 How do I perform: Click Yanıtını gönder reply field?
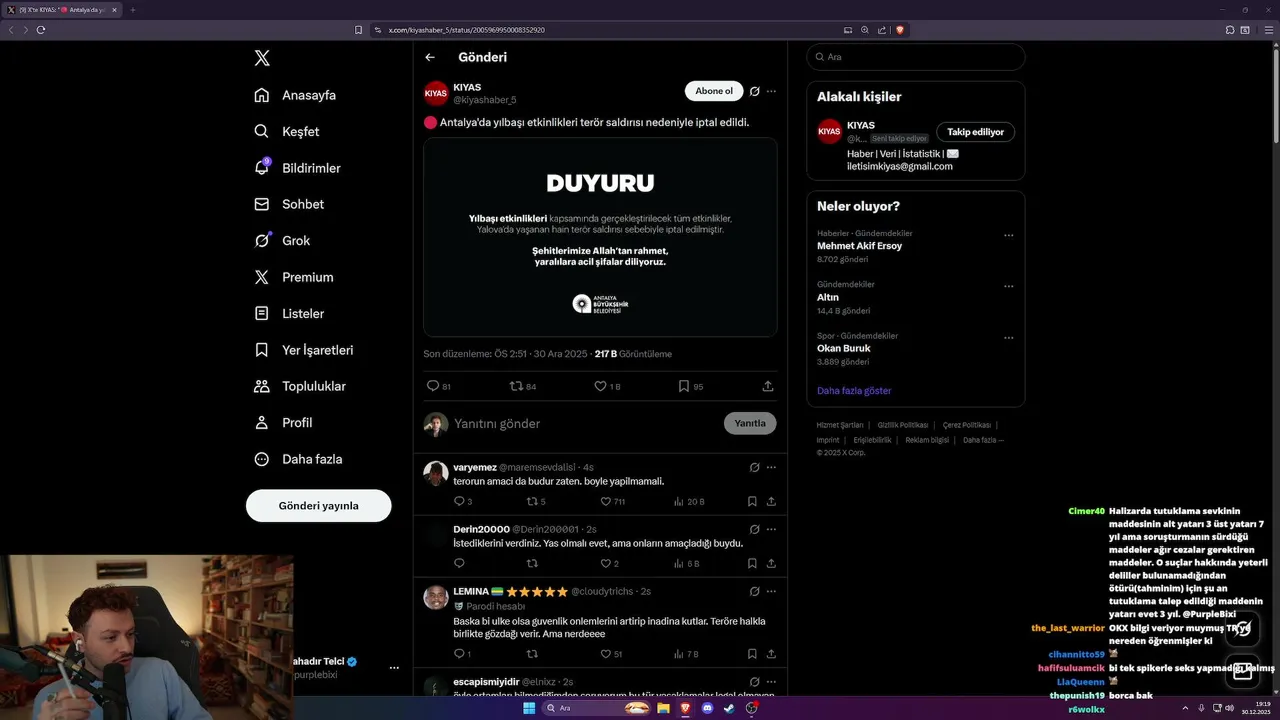tap(585, 423)
